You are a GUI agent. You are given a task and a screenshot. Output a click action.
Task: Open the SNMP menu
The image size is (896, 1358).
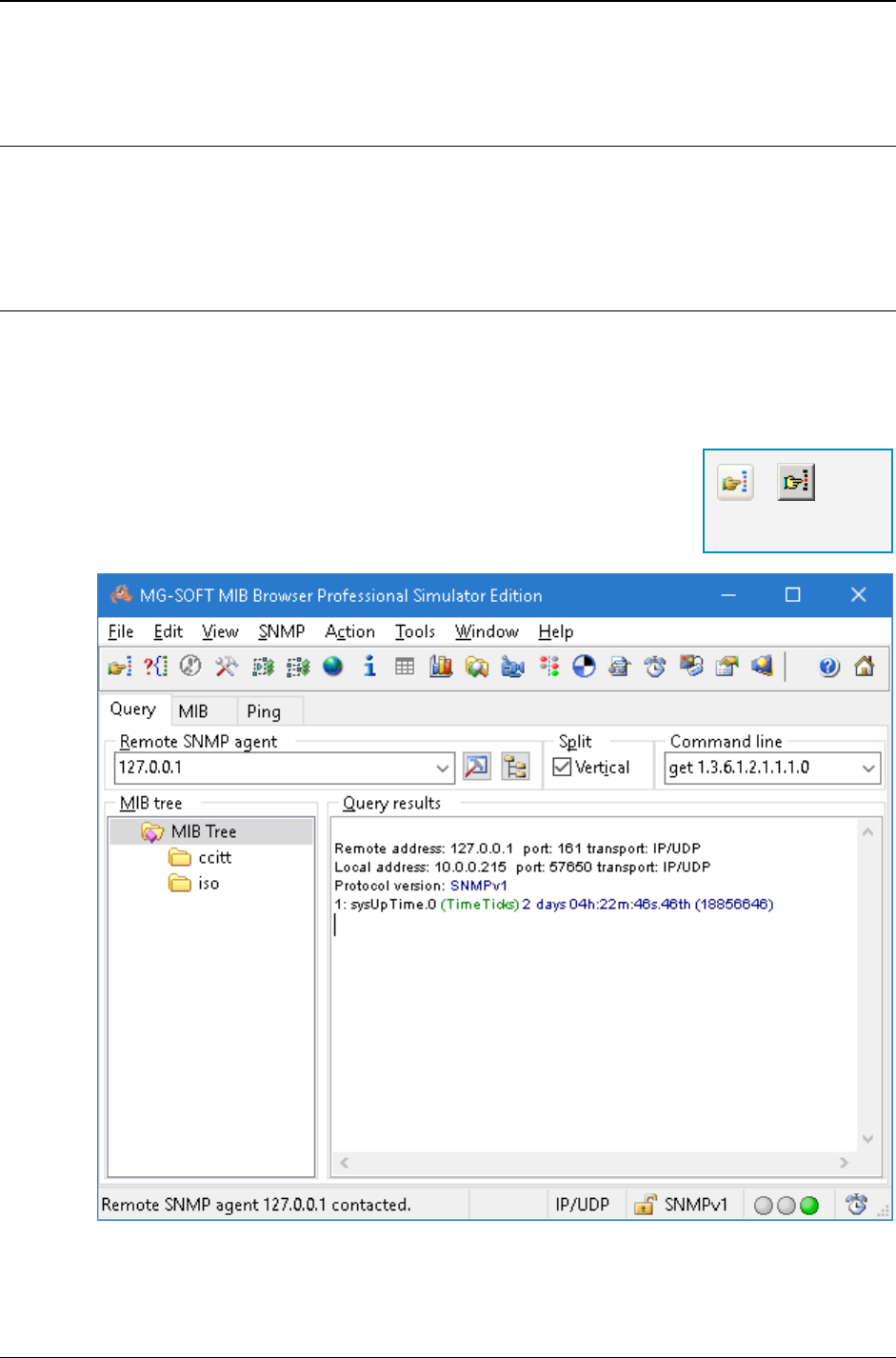pyautogui.click(x=281, y=631)
